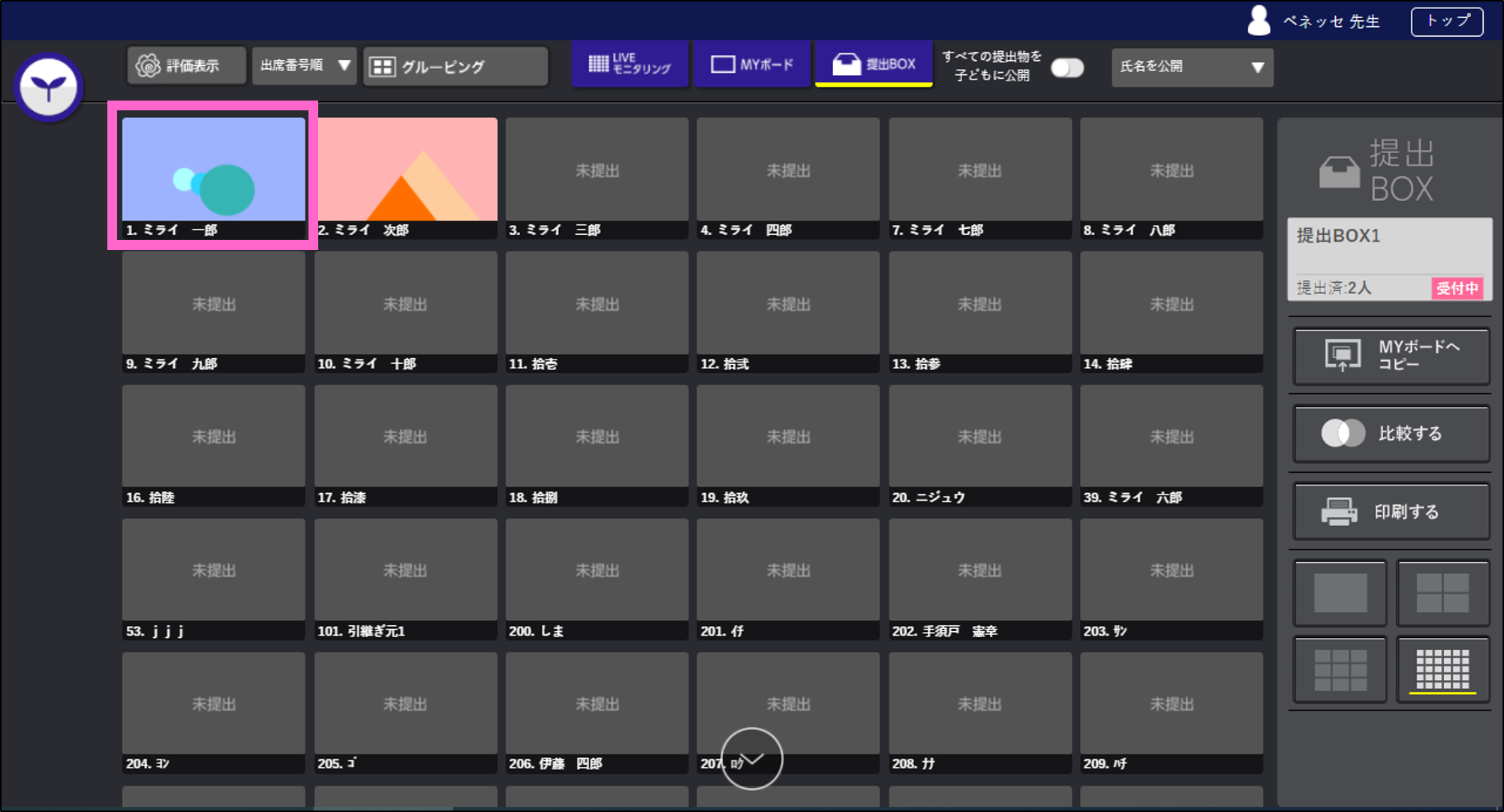Click the circular scroll-down chevron

[x=751, y=759]
